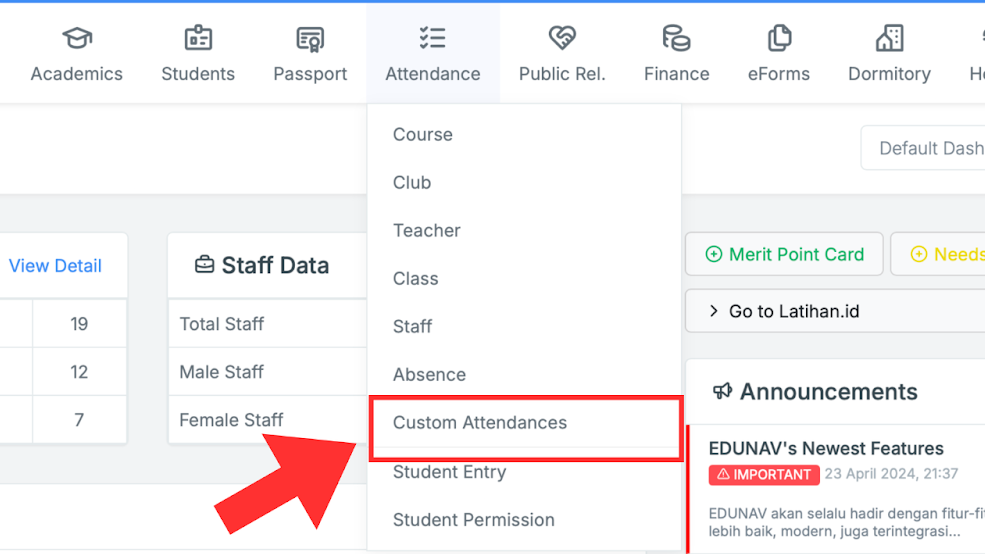Open the Public Rel. heart icon

(562, 39)
